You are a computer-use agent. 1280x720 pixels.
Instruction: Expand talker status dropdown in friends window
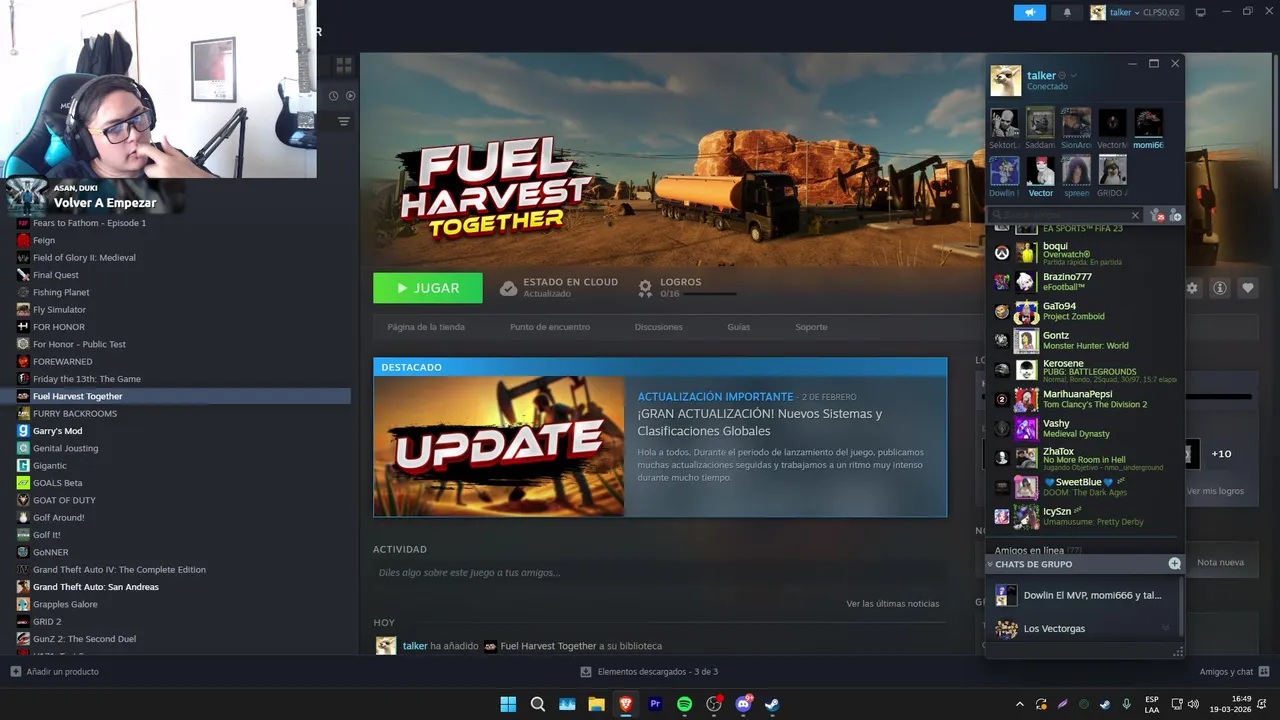1074,76
